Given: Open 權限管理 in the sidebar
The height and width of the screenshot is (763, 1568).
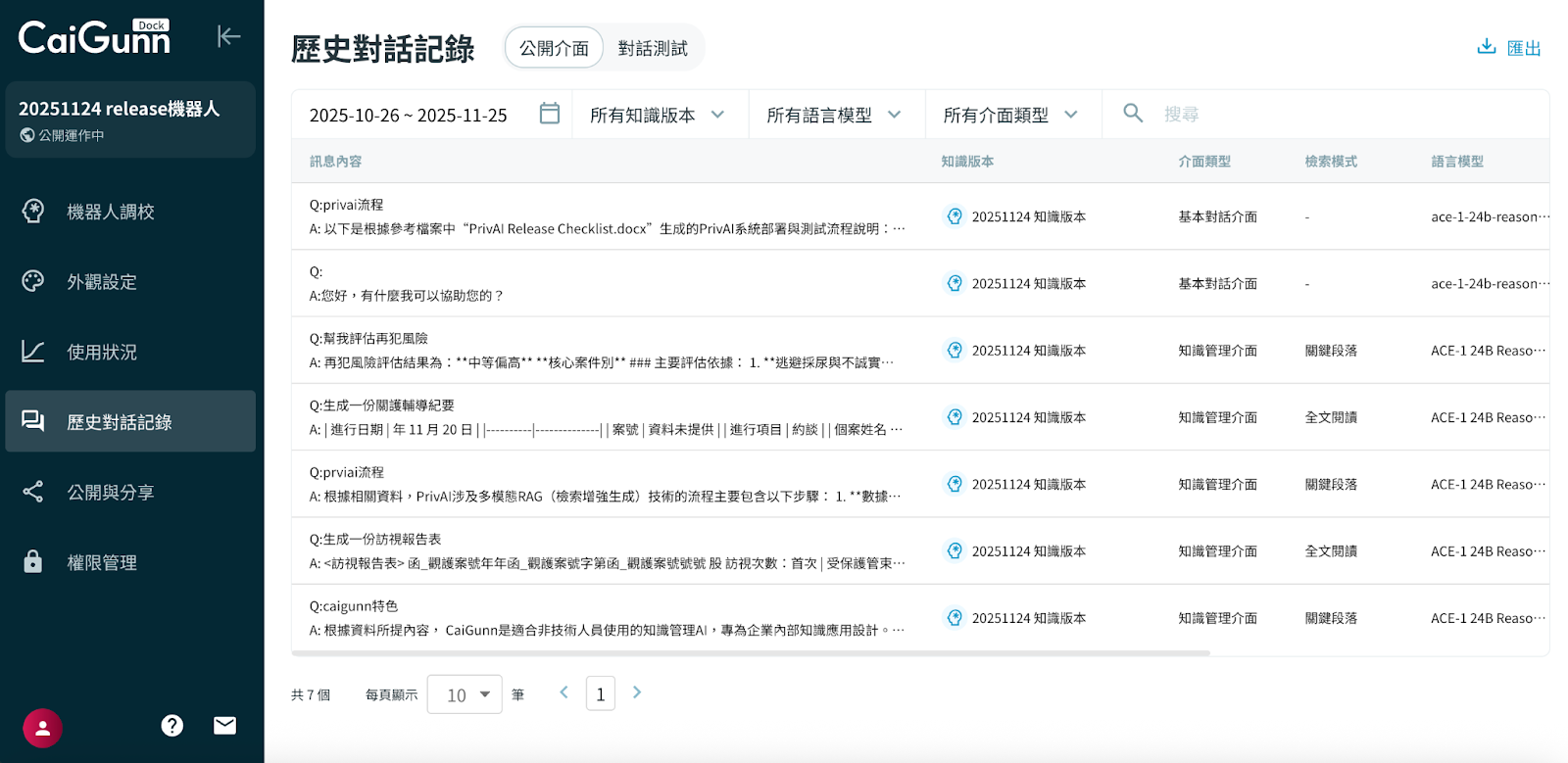Looking at the screenshot, I should [101, 562].
